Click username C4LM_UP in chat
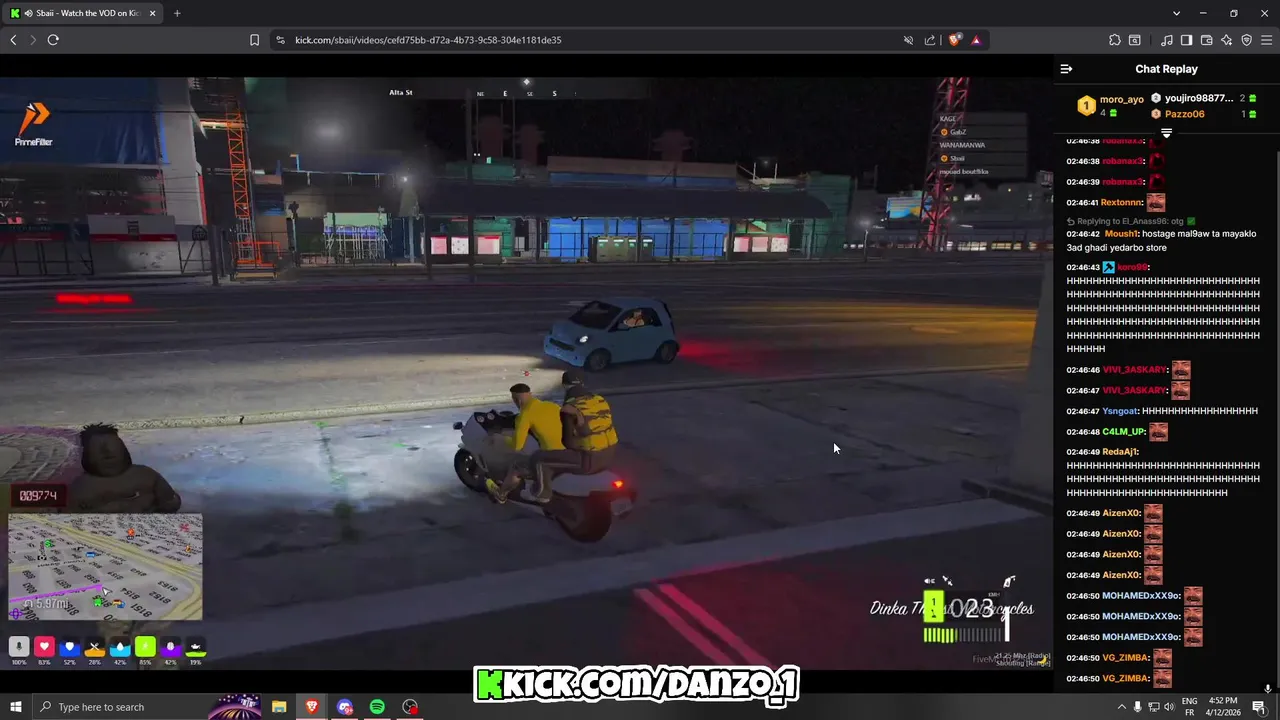 1124,432
